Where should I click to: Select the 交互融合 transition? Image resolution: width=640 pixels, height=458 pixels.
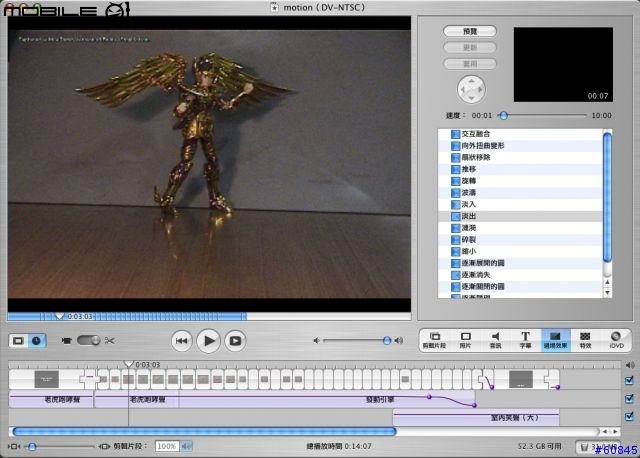(x=520, y=134)
